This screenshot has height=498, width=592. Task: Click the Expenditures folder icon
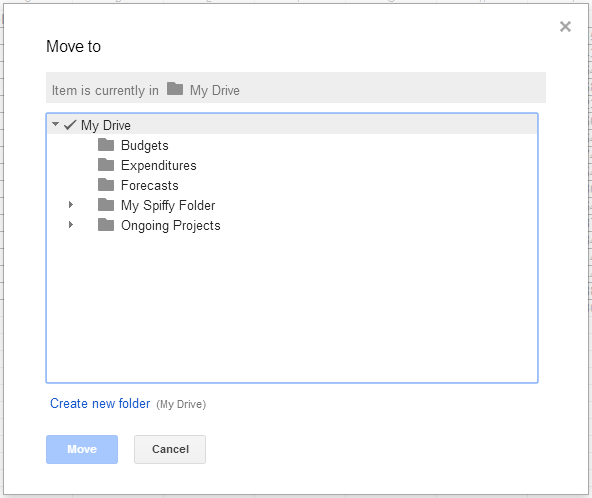pyautogui.click(x=106, y=165)
